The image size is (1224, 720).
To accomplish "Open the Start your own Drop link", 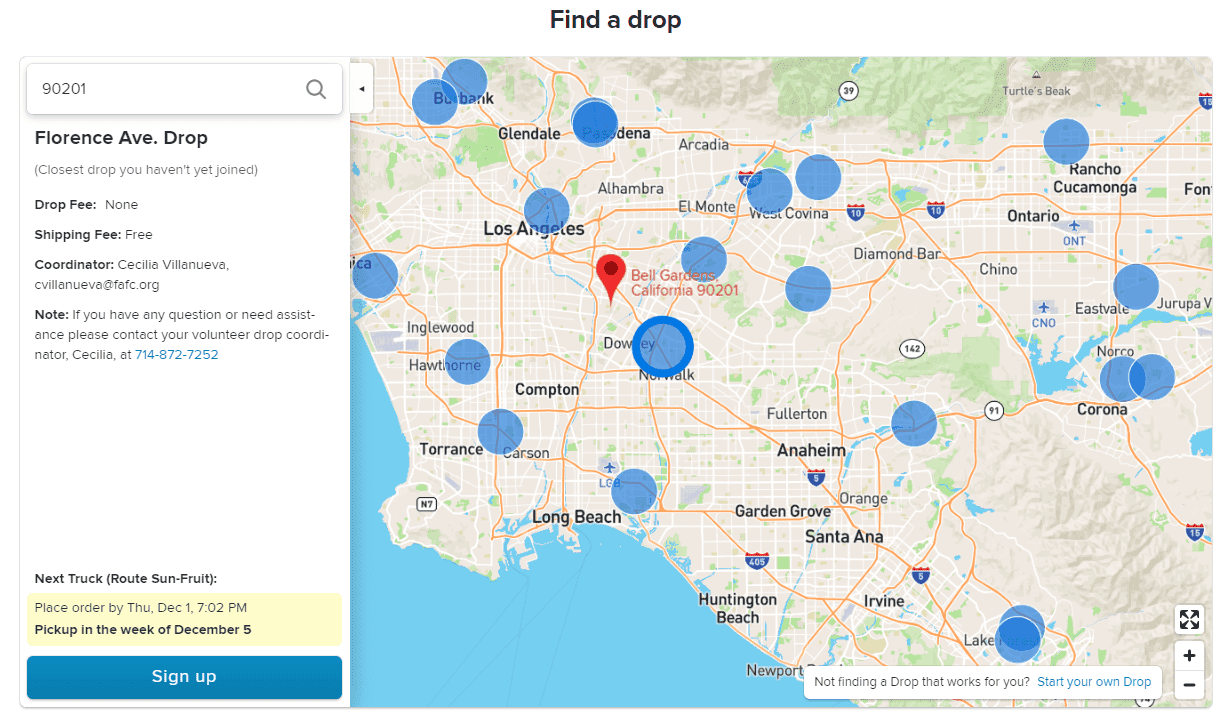I will pos(1094,682).
